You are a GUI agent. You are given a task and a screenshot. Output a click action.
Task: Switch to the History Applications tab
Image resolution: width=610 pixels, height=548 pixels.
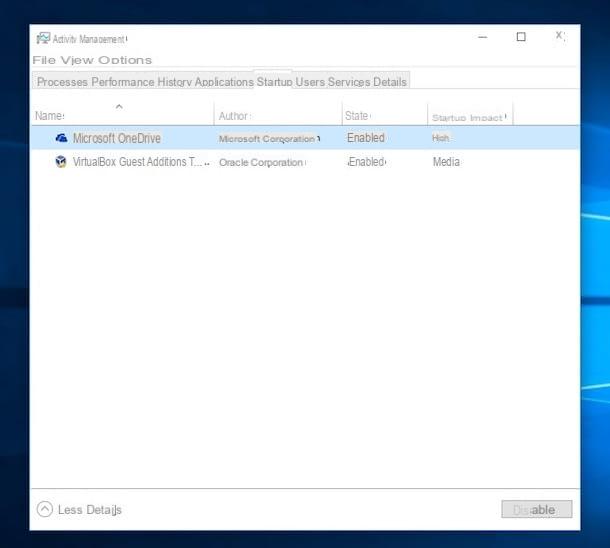coord(205,82)
